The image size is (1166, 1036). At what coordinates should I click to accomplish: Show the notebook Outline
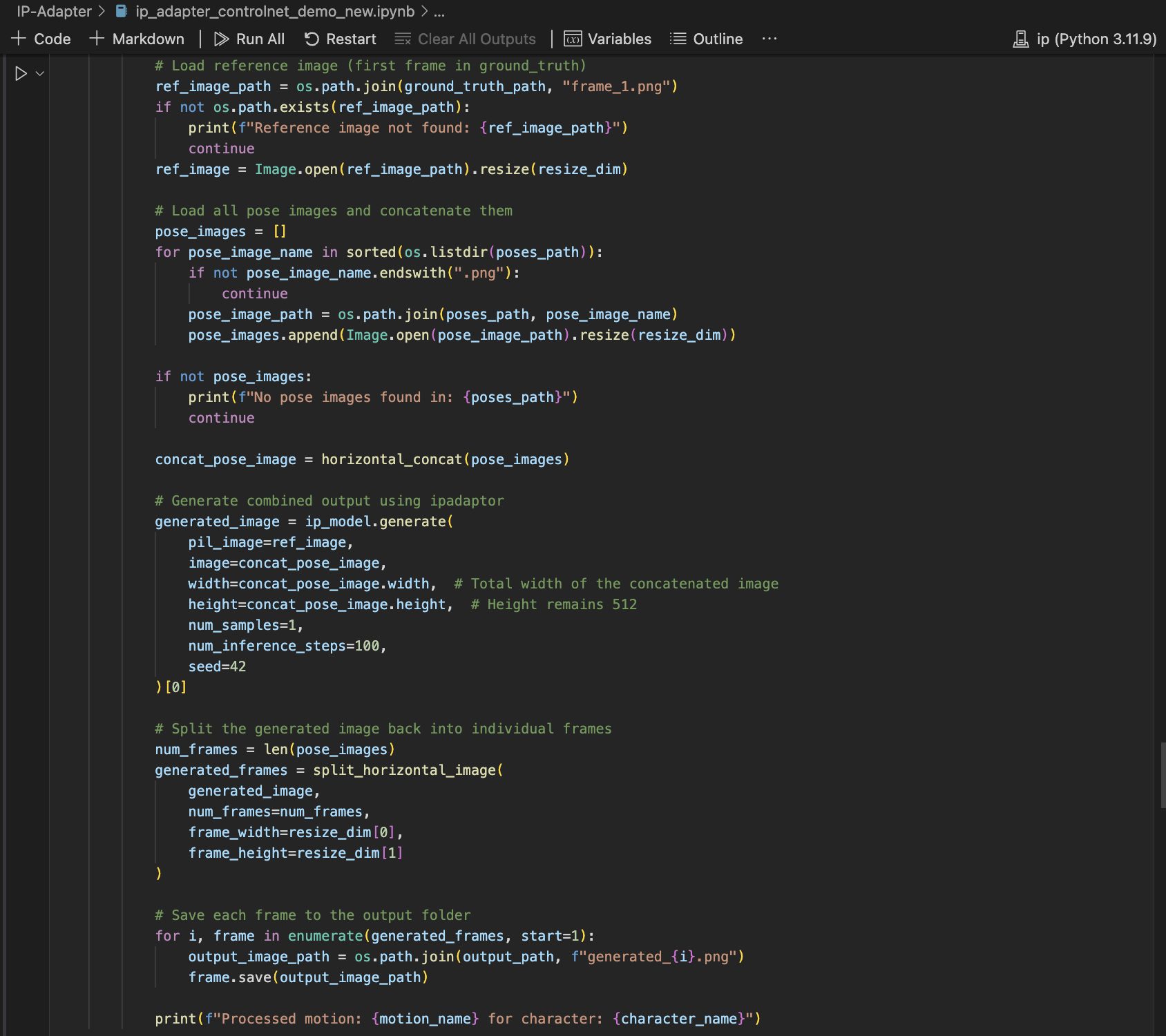(x=707, y=39)
